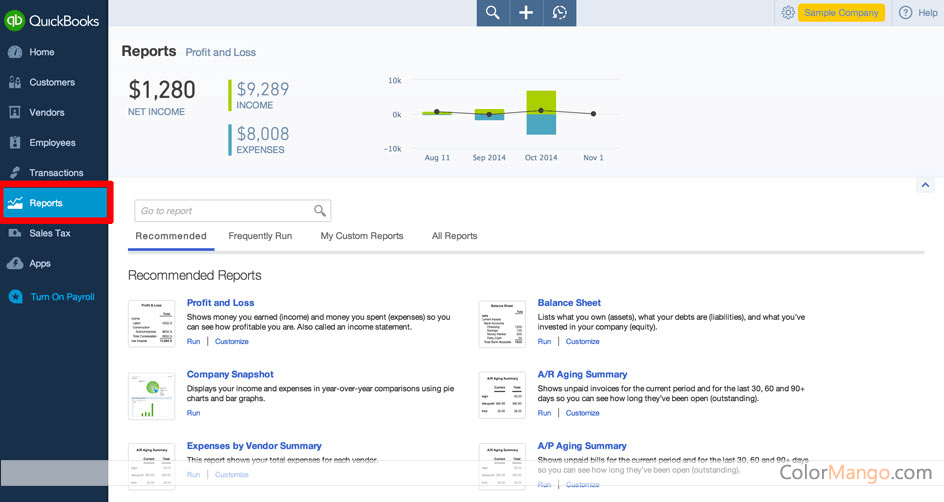Open Customers in the sidebar
944x502 pixels.
pyautogui.click(x=51, y=82)
